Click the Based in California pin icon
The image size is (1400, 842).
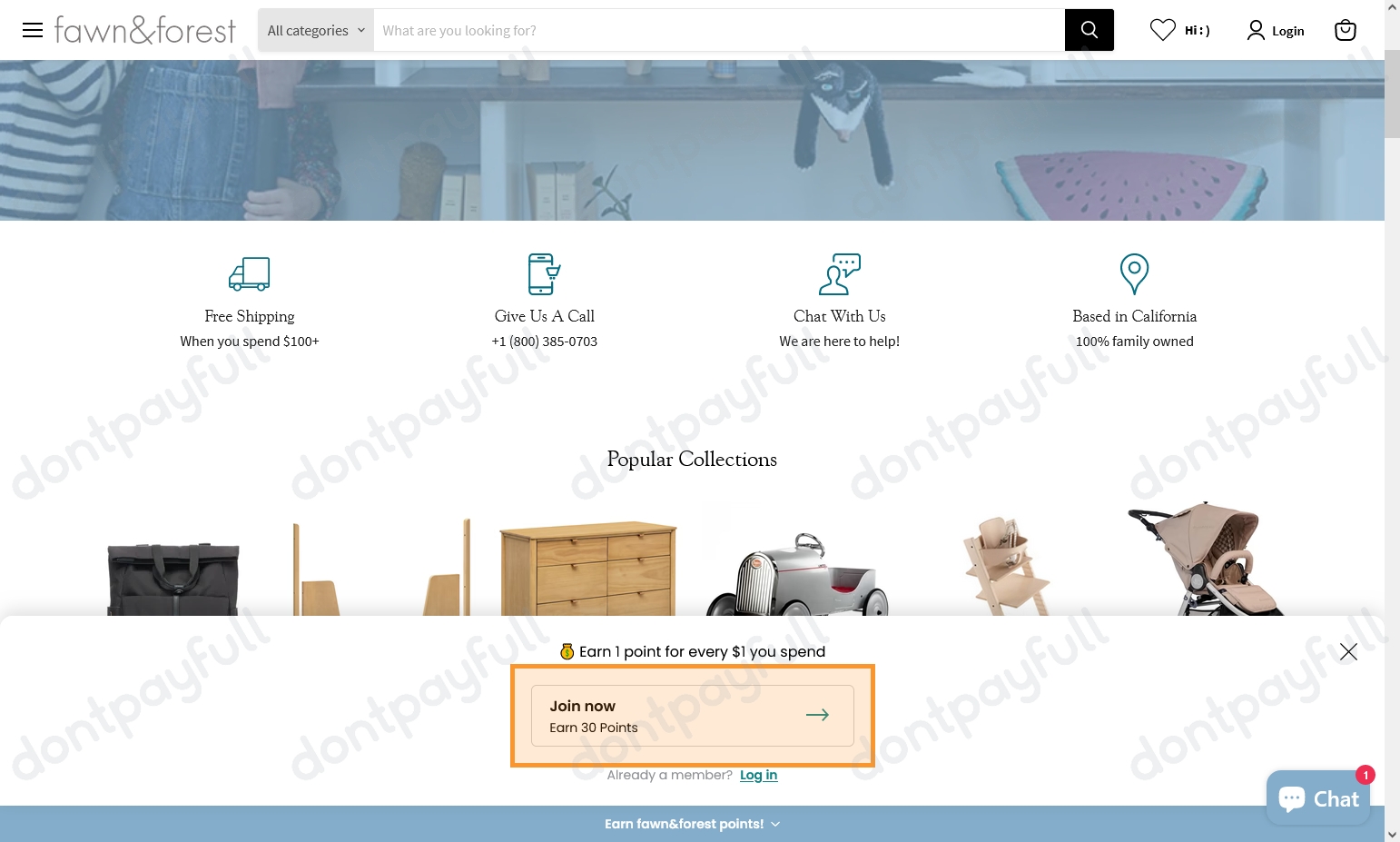pyautogui.click(x=1134, y=273)
